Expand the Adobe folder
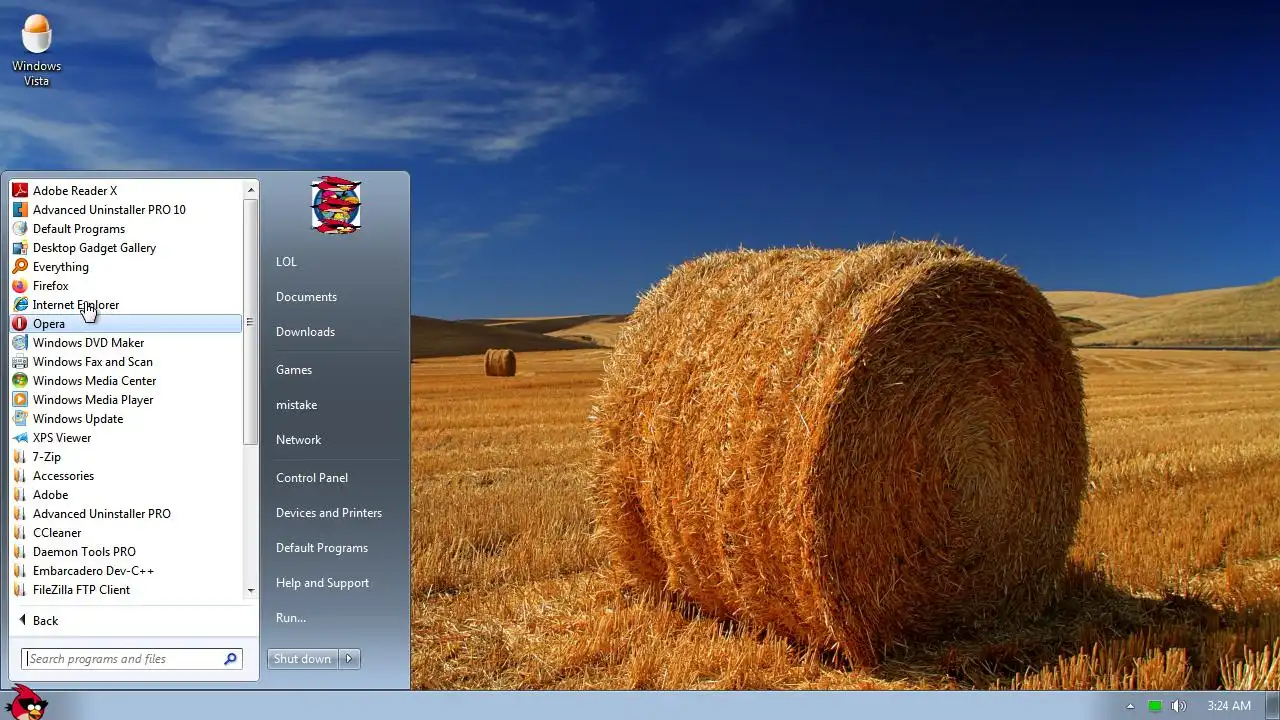Screen dimensions: 1280x720 126,494
